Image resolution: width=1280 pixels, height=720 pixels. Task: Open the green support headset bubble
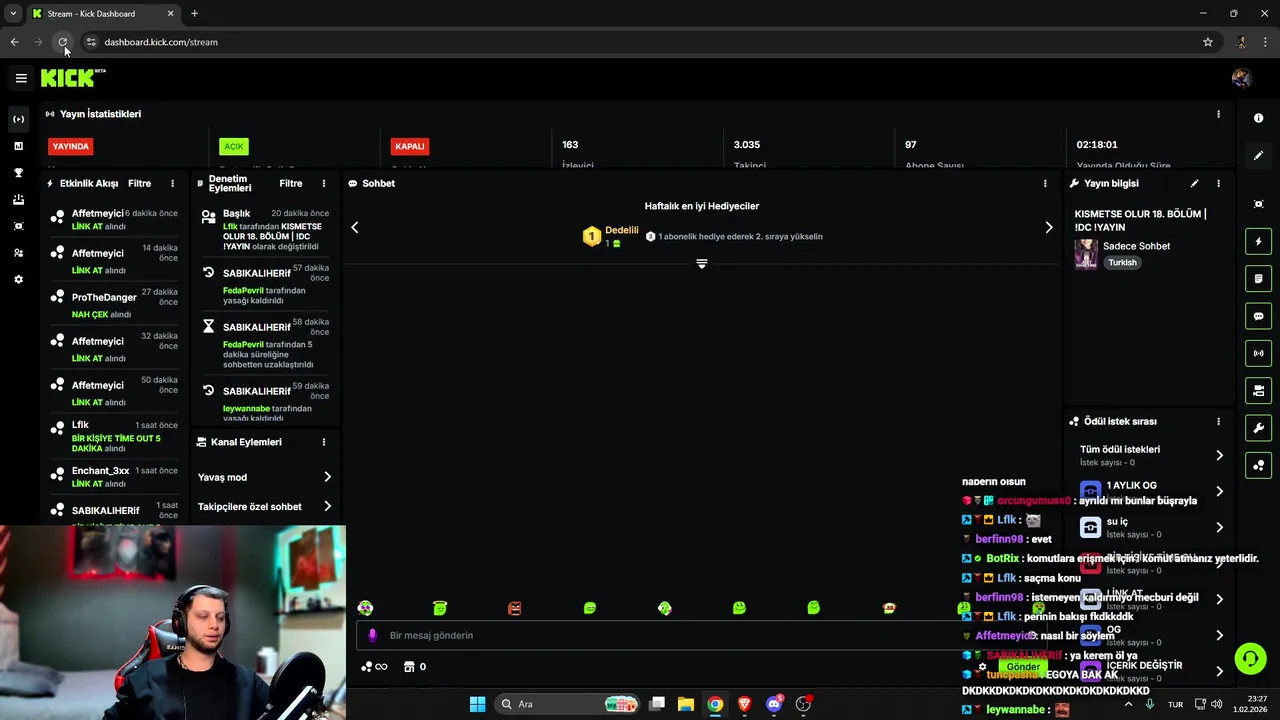point(1250,658)
